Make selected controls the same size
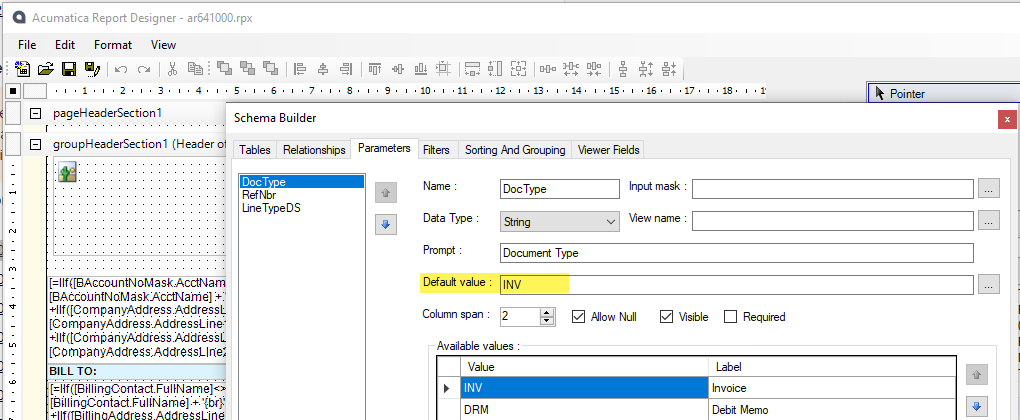Image resolution: width=1020 pixels, height=420 pixels. pyautogui.click(x=518, y=68)
